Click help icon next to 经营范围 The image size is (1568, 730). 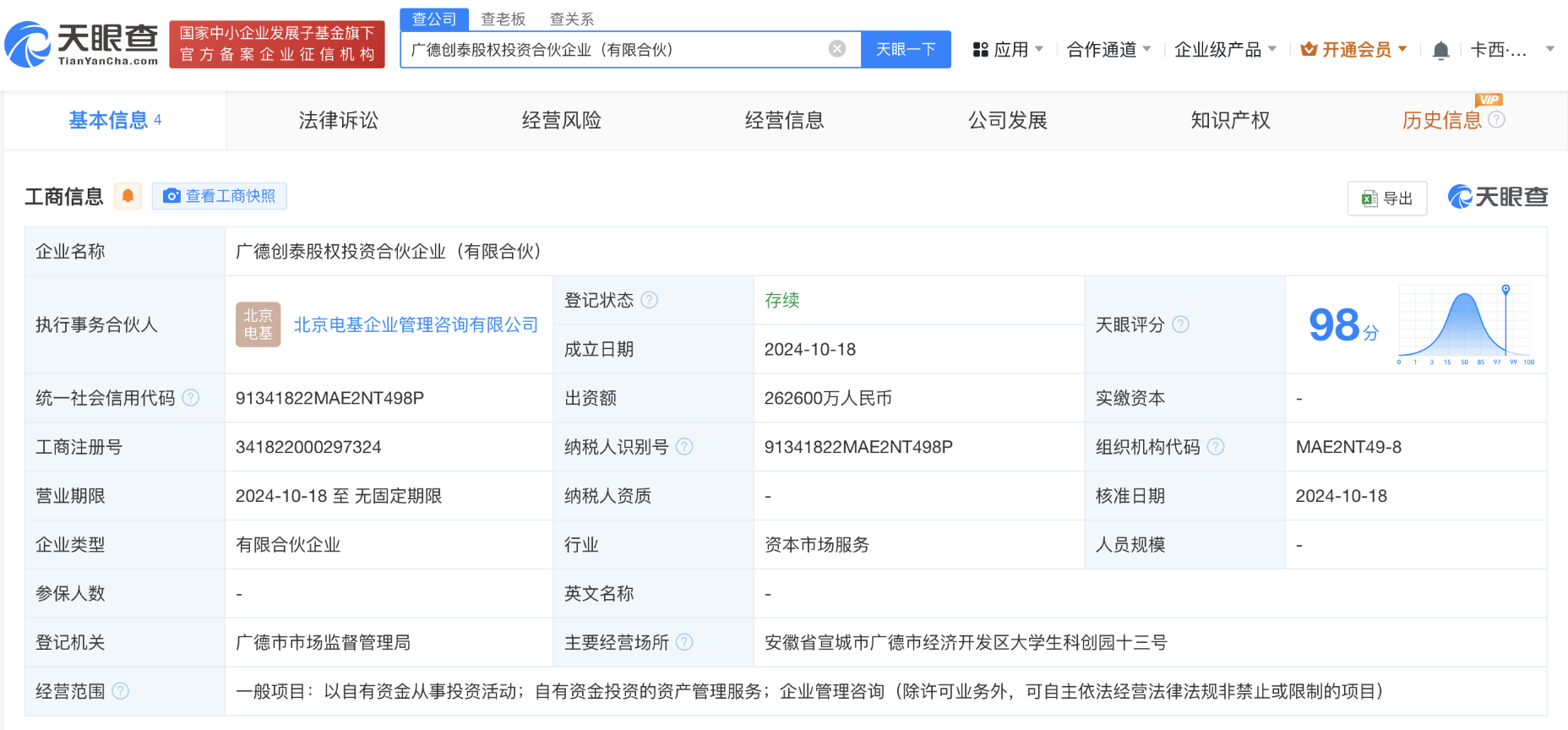coord(121,691)
